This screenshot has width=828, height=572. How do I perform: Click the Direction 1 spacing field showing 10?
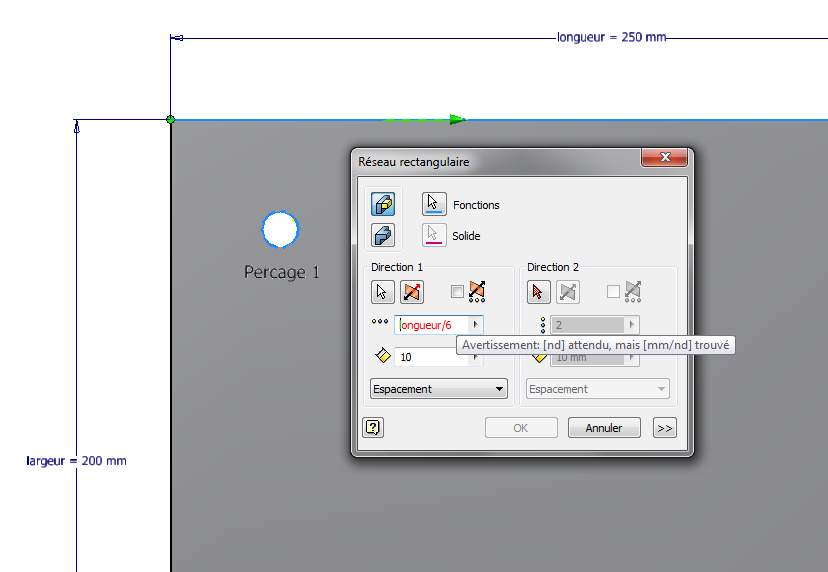pos(430,357)
